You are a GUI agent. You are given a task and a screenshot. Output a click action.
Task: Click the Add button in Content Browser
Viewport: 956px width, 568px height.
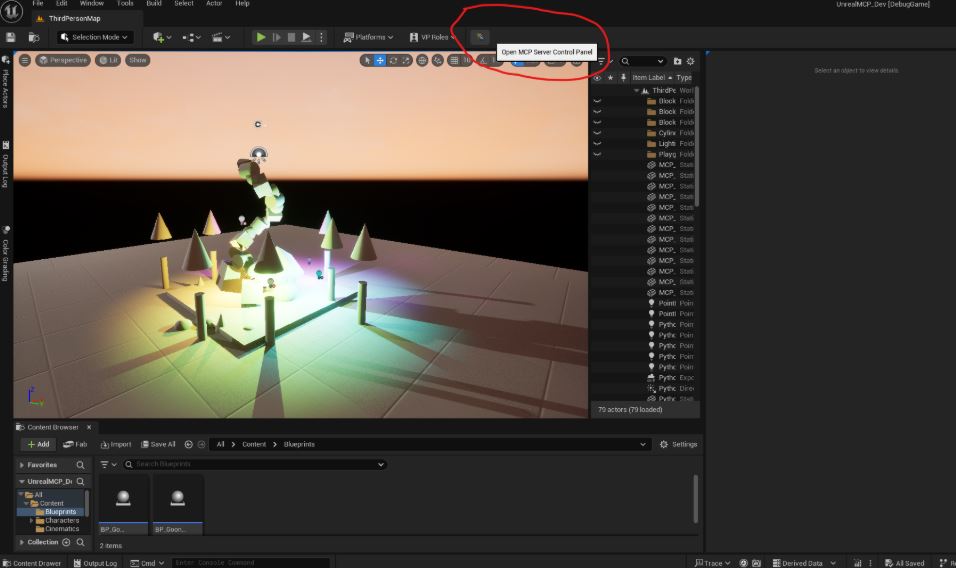click(39, 444)
